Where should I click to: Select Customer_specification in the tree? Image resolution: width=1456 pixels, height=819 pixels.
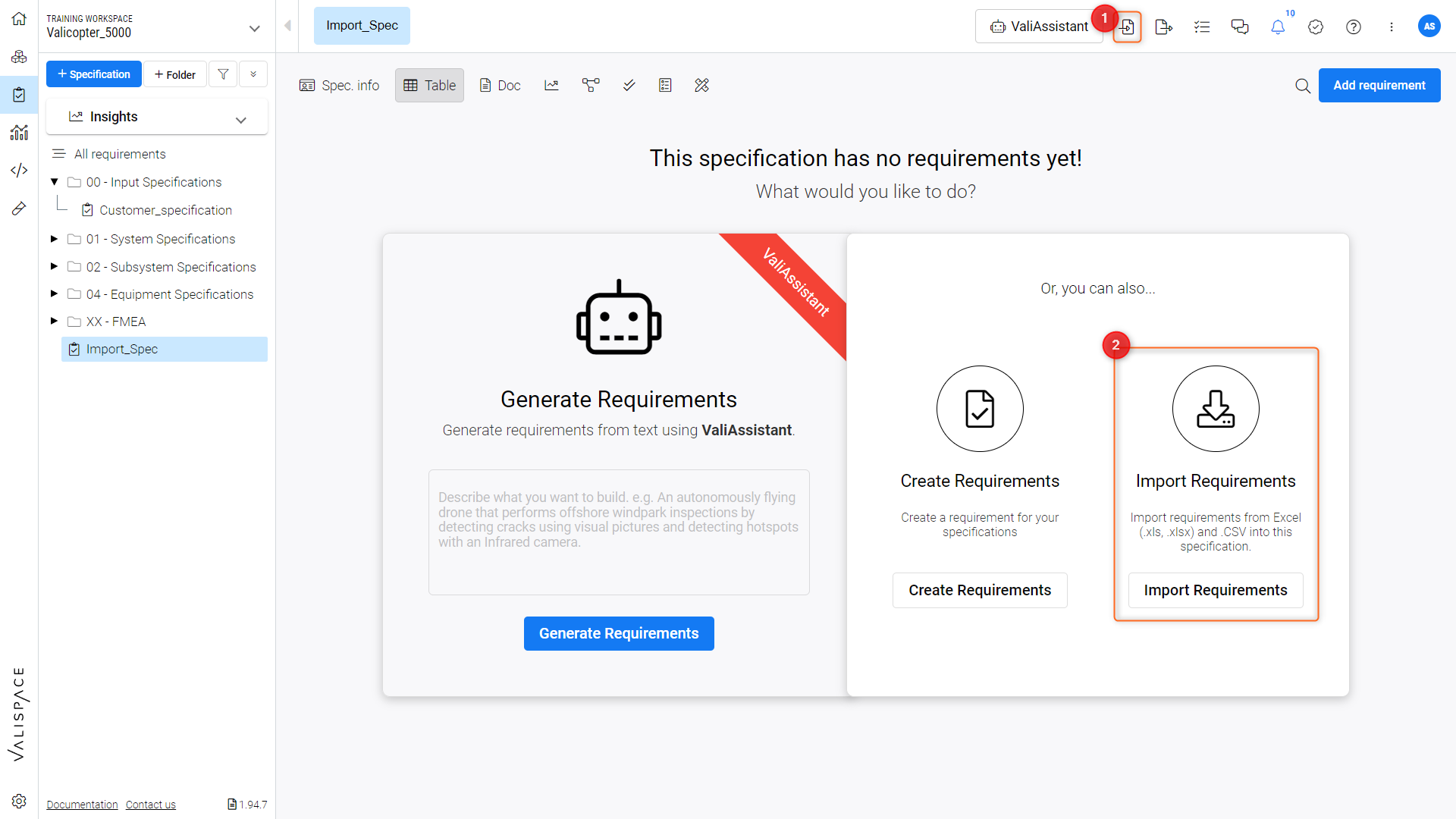tap(165, 210)
